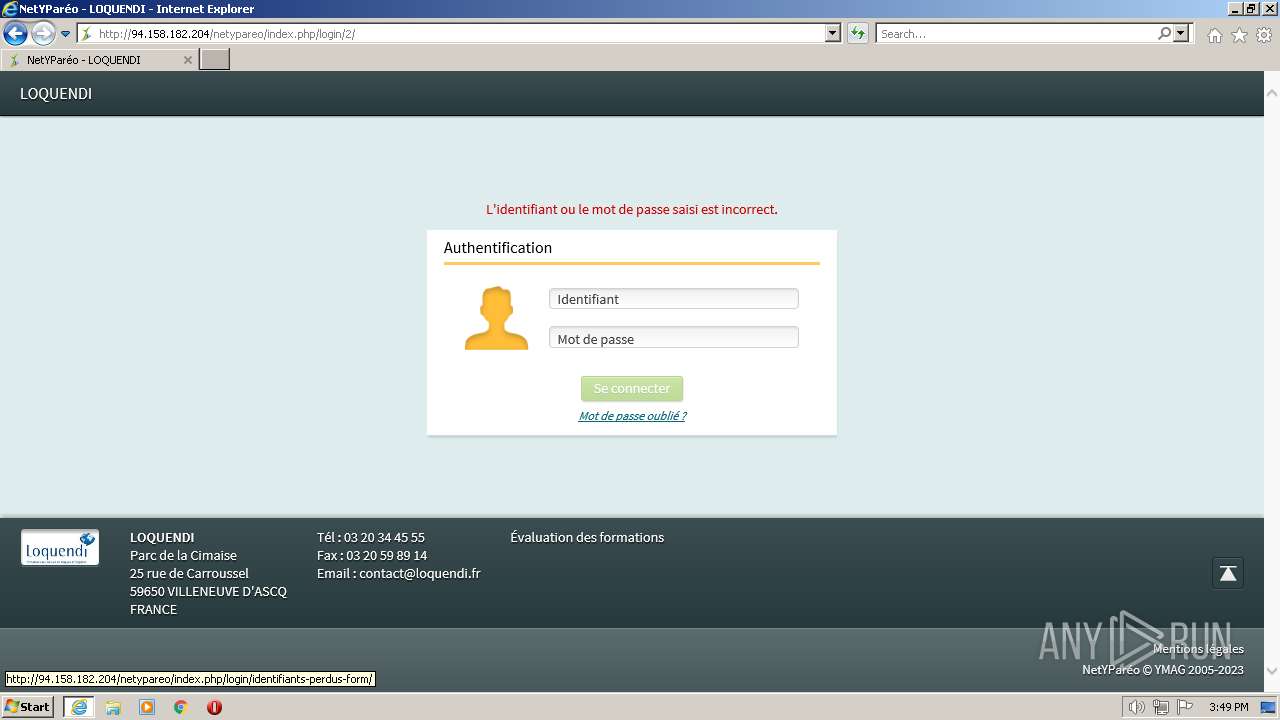The image size is (1280, 720).
Task: Open the Windows Start button
Action: tap(28, 707)
